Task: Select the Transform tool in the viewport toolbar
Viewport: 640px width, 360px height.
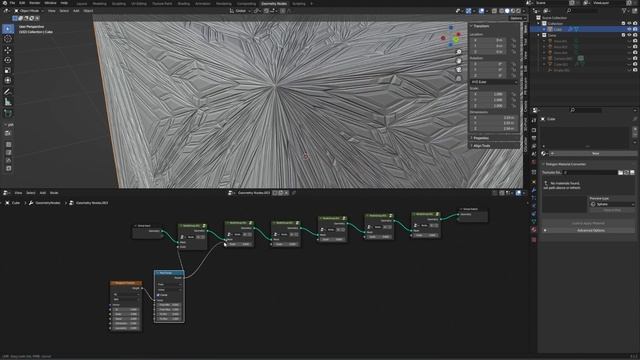Action: (8, 80)
